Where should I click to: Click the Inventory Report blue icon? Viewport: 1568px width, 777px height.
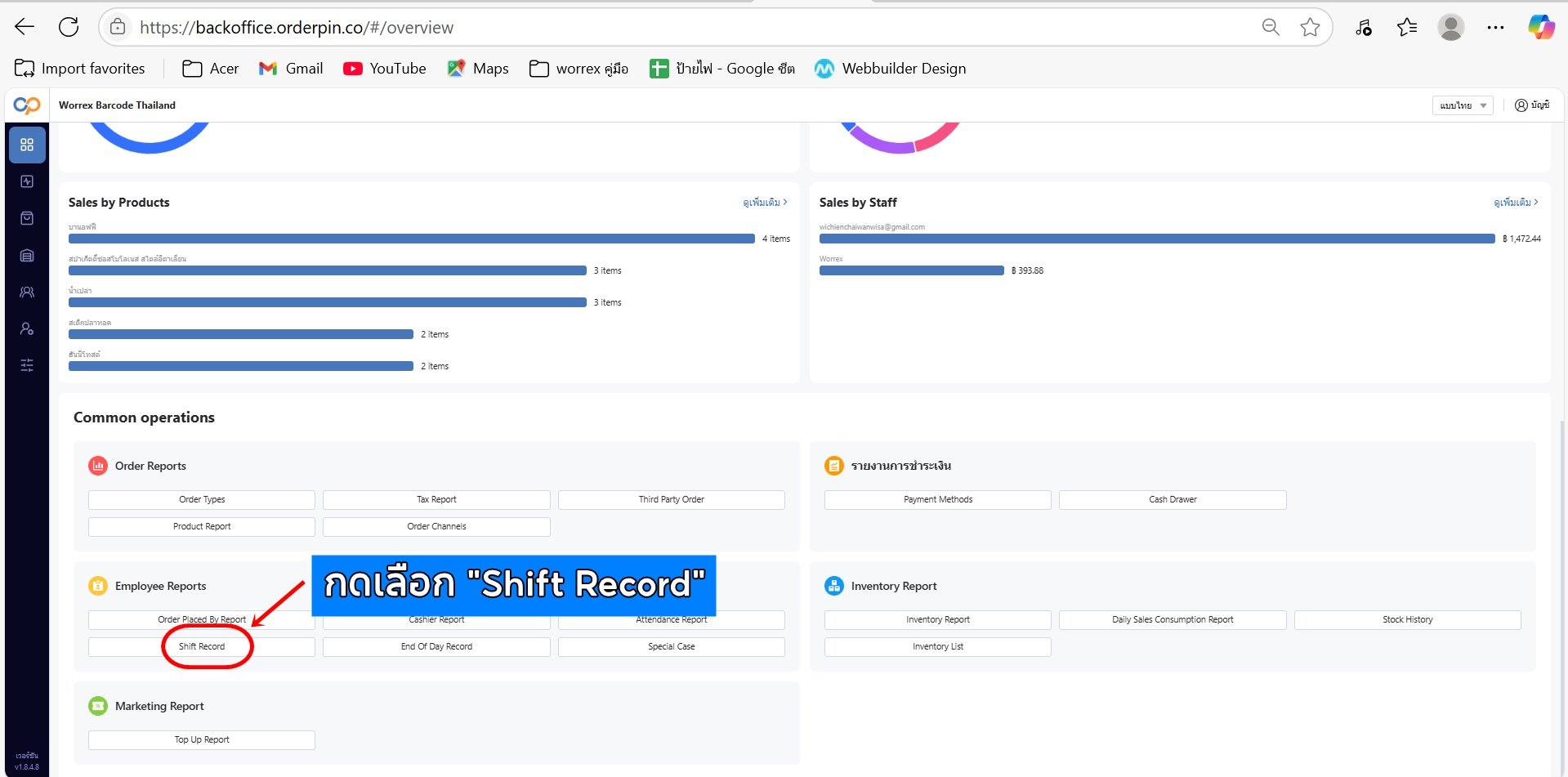(x=834, y=586)
